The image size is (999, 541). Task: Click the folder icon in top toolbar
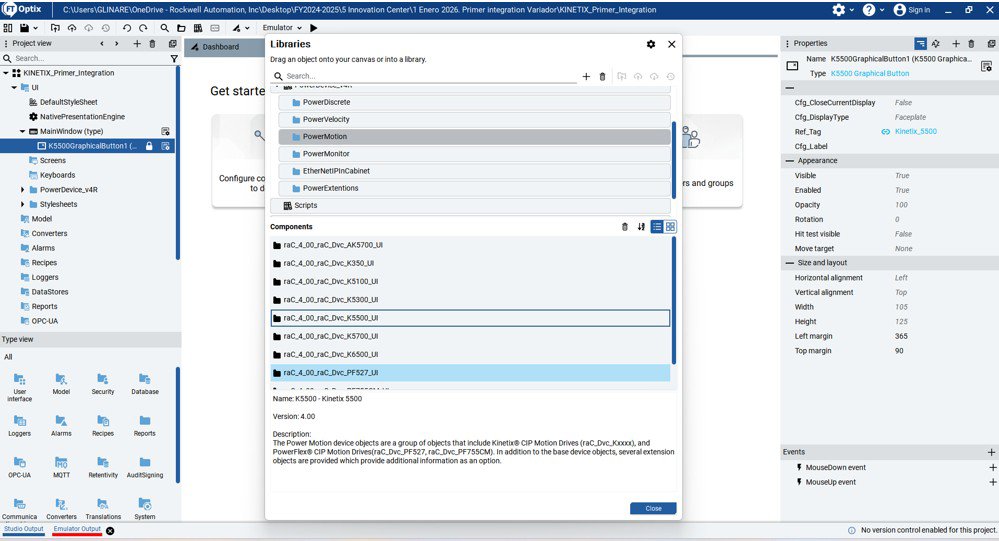pos(182,28)
